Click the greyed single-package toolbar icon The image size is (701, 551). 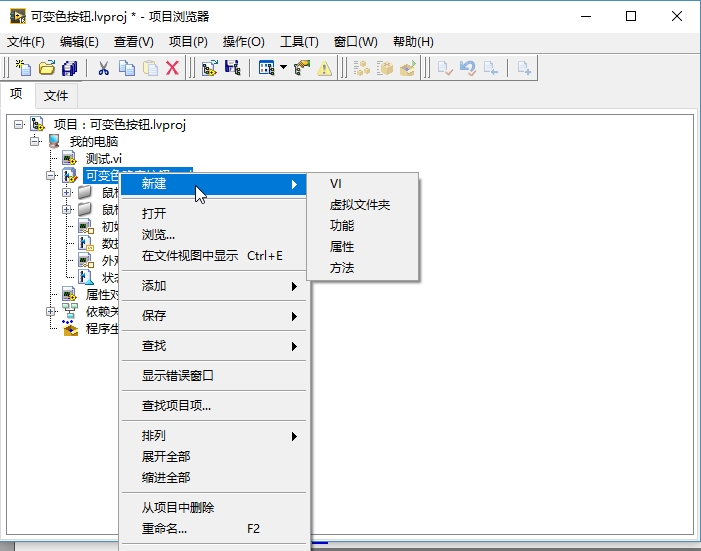384,68
